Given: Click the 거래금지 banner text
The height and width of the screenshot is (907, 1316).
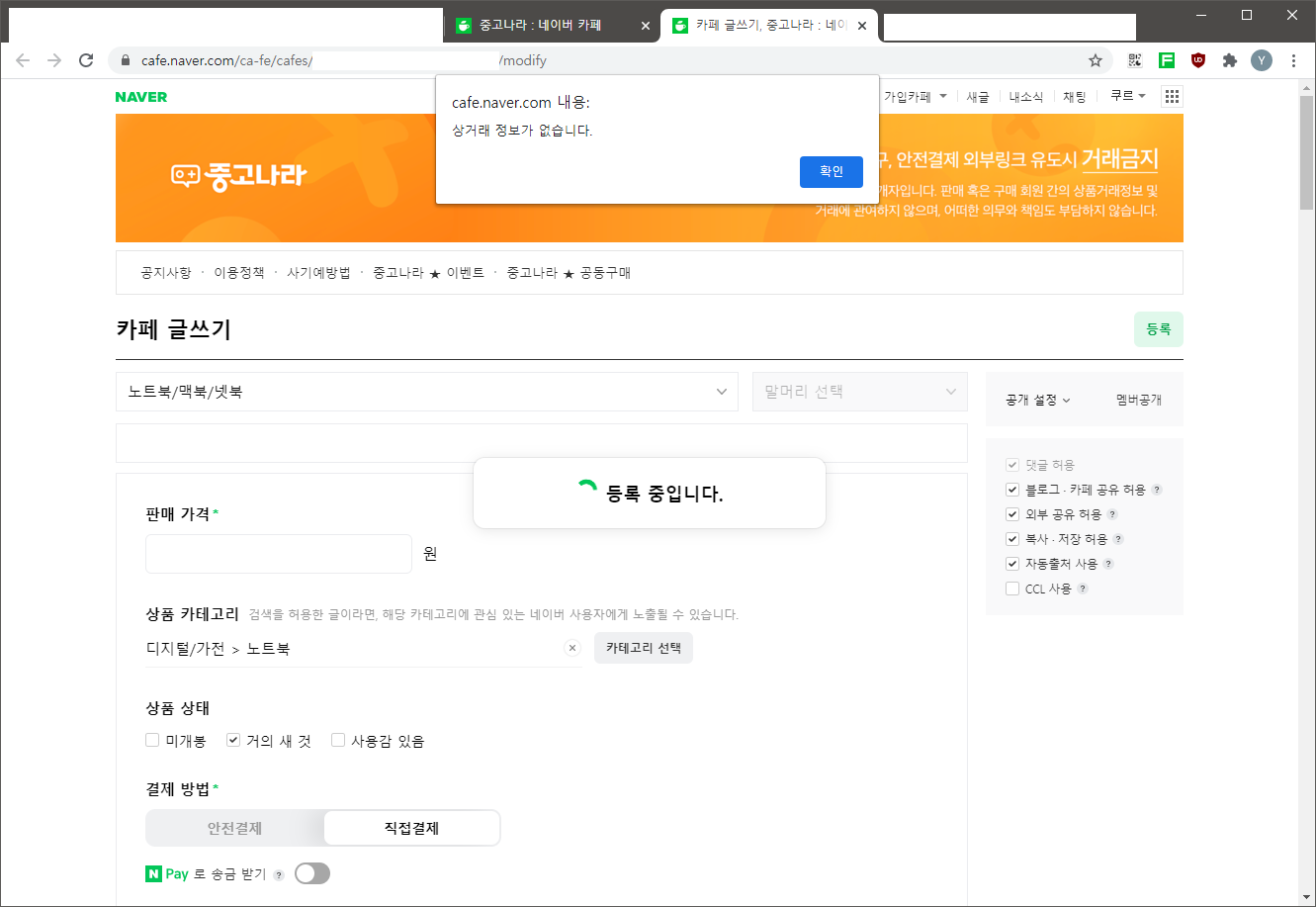Looking at the screenshot, I should (1119, 158).
